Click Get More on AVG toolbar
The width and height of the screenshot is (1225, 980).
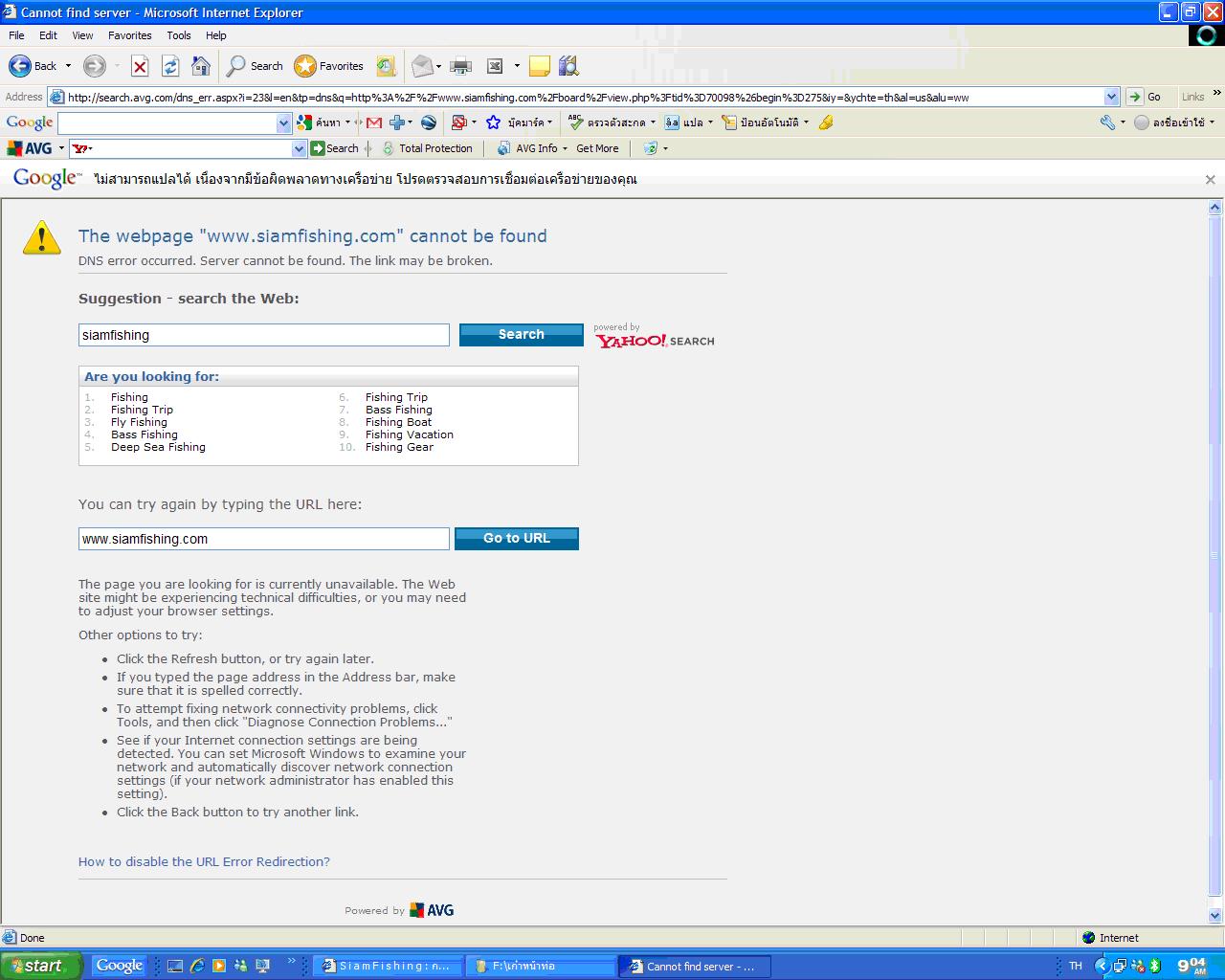[x=597, y=148]
